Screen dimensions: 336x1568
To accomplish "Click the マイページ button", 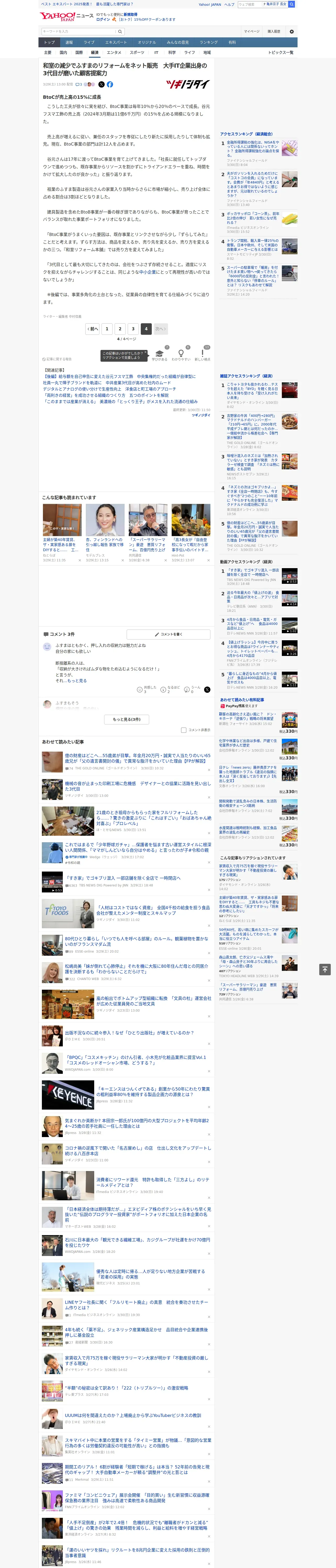I will click(251, 32).
